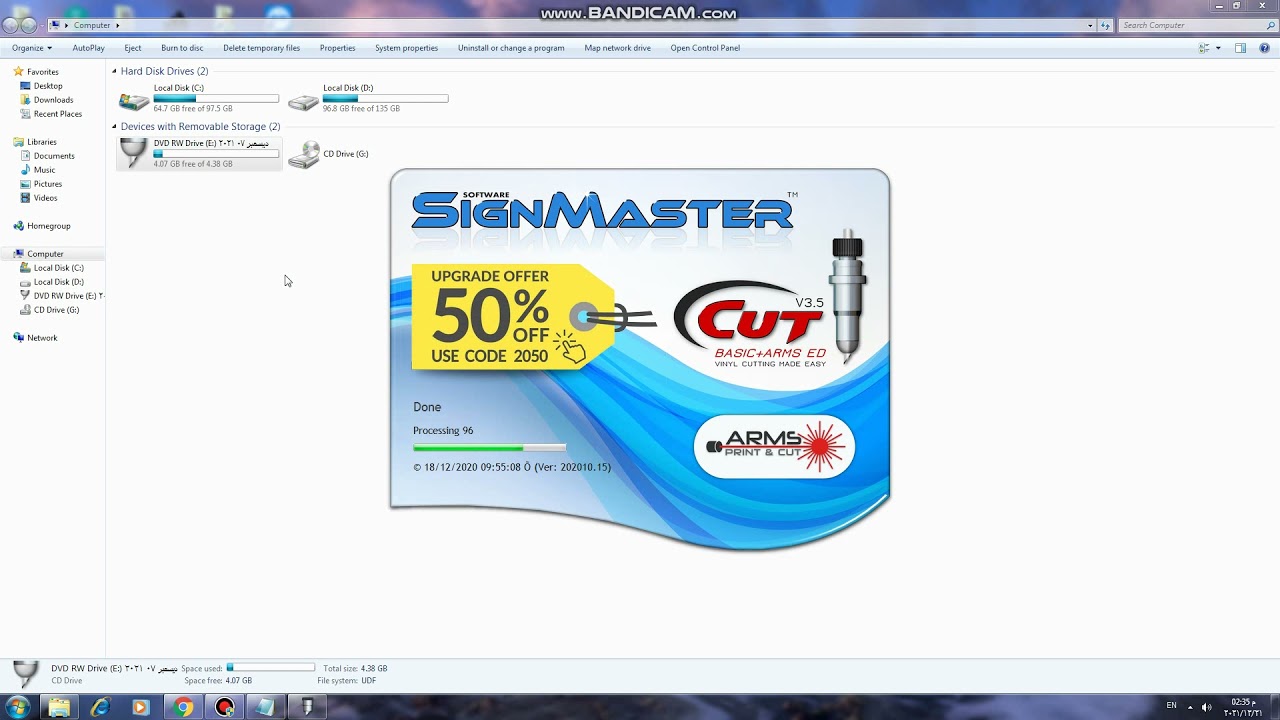Click the SignMaster splash progress bar

tap(489, 448)
